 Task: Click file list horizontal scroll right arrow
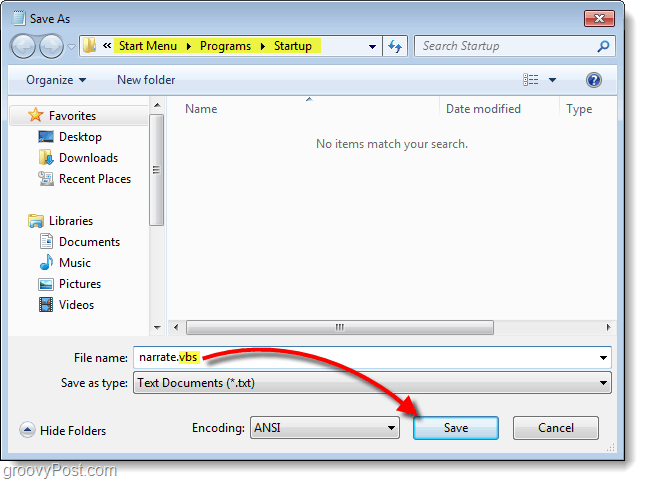[609, 328]
